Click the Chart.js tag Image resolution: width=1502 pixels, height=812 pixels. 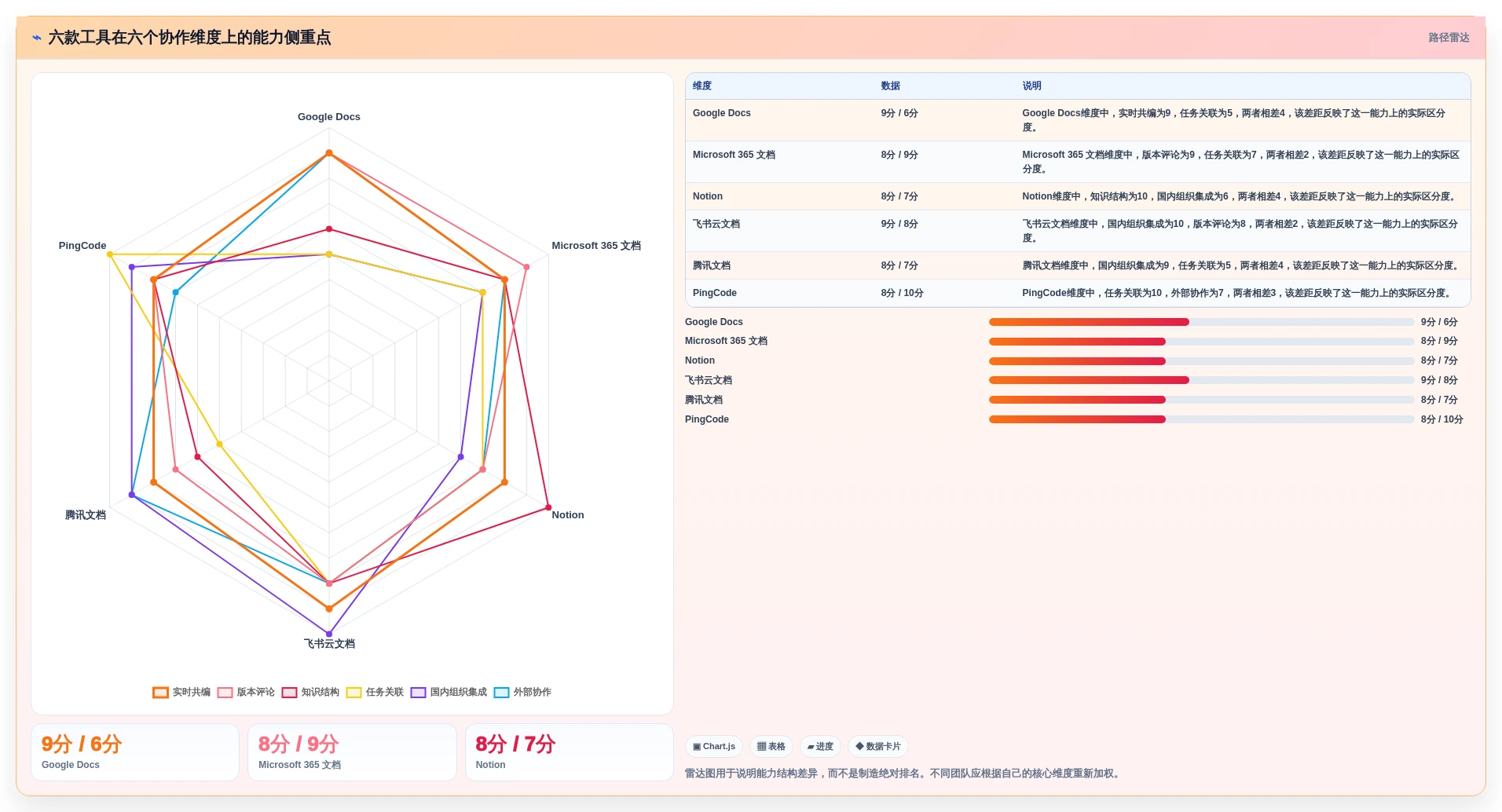click(x=714, y=746)
